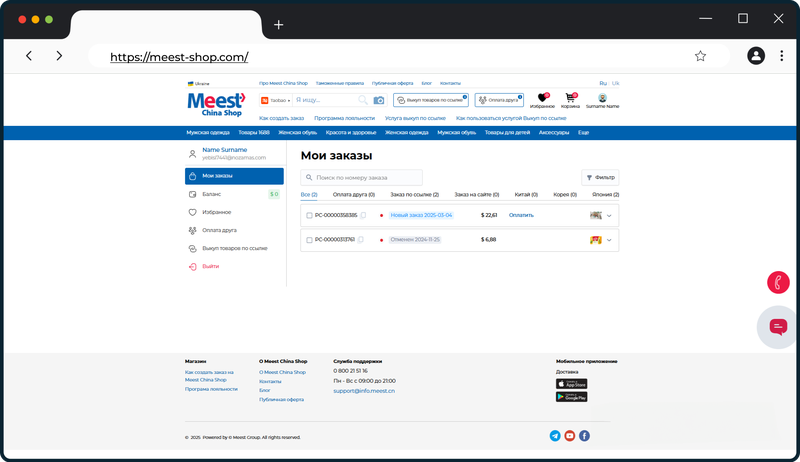Open the browser profile account icon
This screenshot has height=462, width=800.
click(x=756, y=56)
